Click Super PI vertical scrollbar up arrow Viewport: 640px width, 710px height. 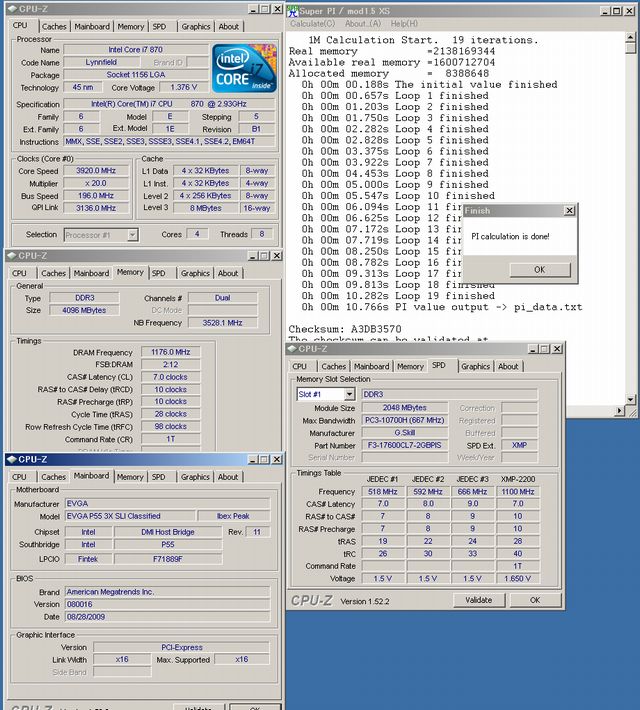click(630, 37)
